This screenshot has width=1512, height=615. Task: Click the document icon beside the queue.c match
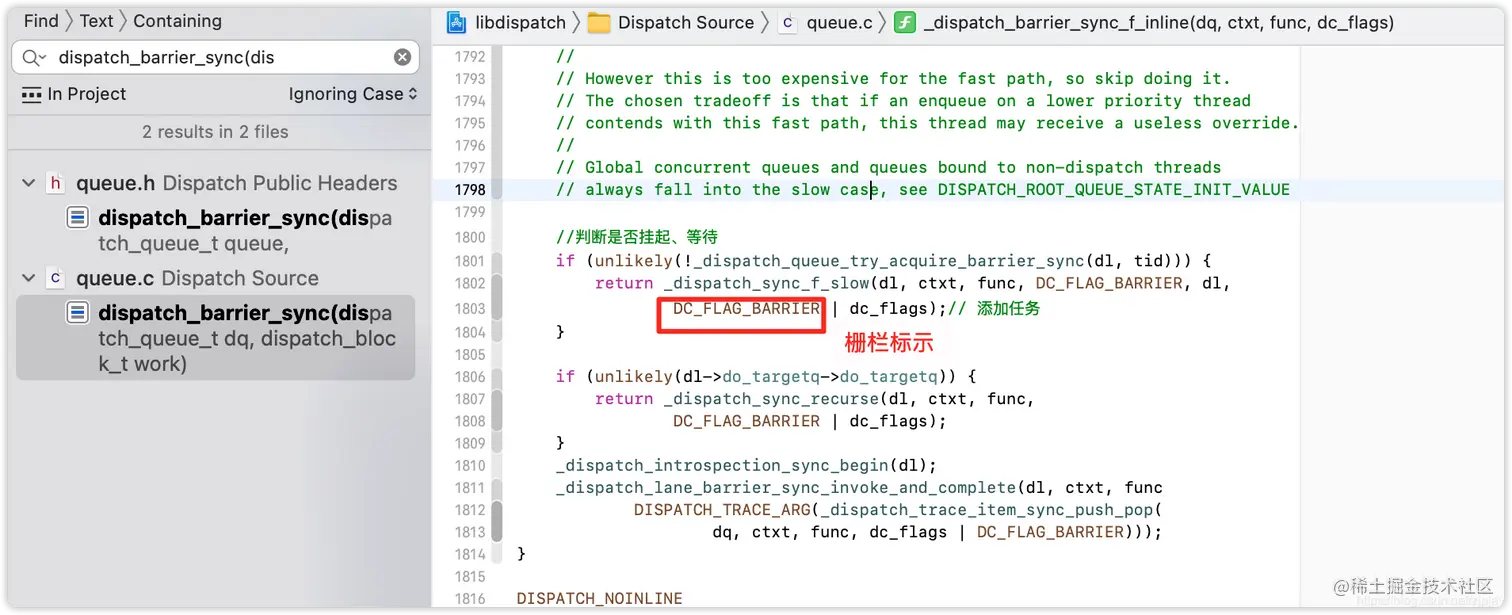tap(77, 312)
